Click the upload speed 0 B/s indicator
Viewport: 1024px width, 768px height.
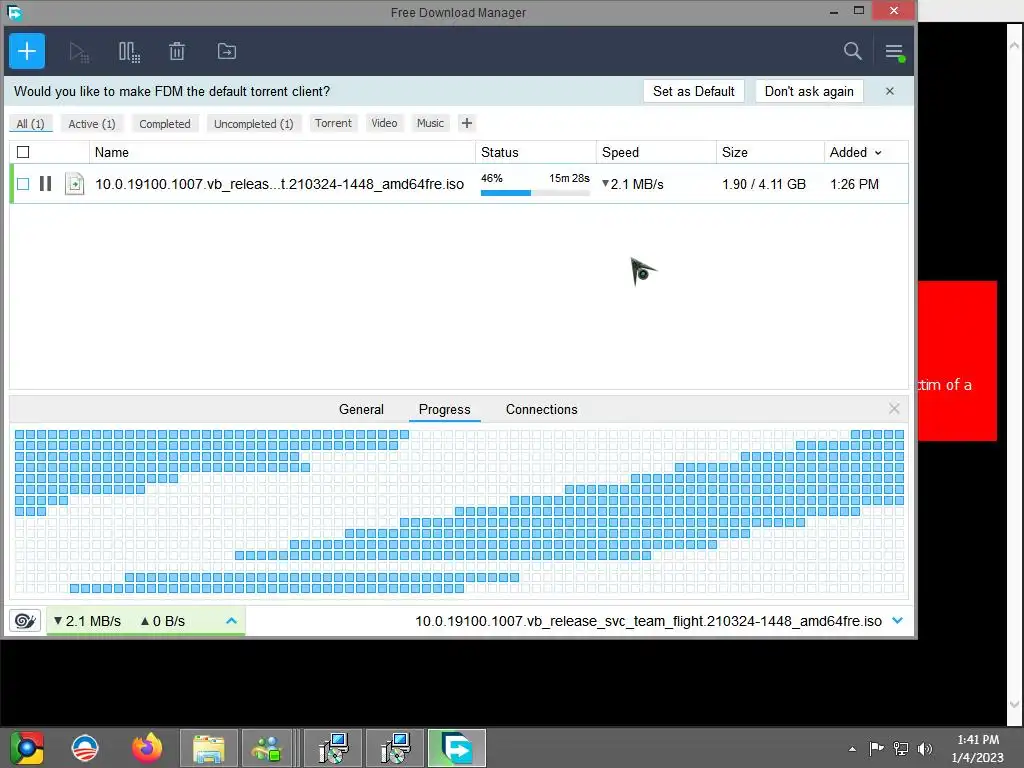[163, 621]
